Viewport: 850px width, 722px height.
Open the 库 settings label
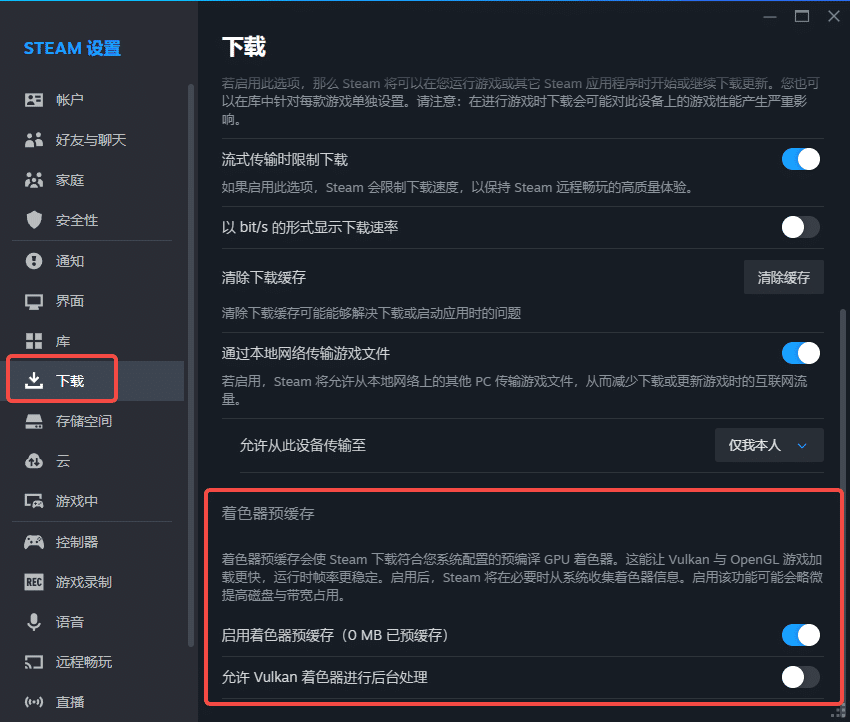pos(63,341)
